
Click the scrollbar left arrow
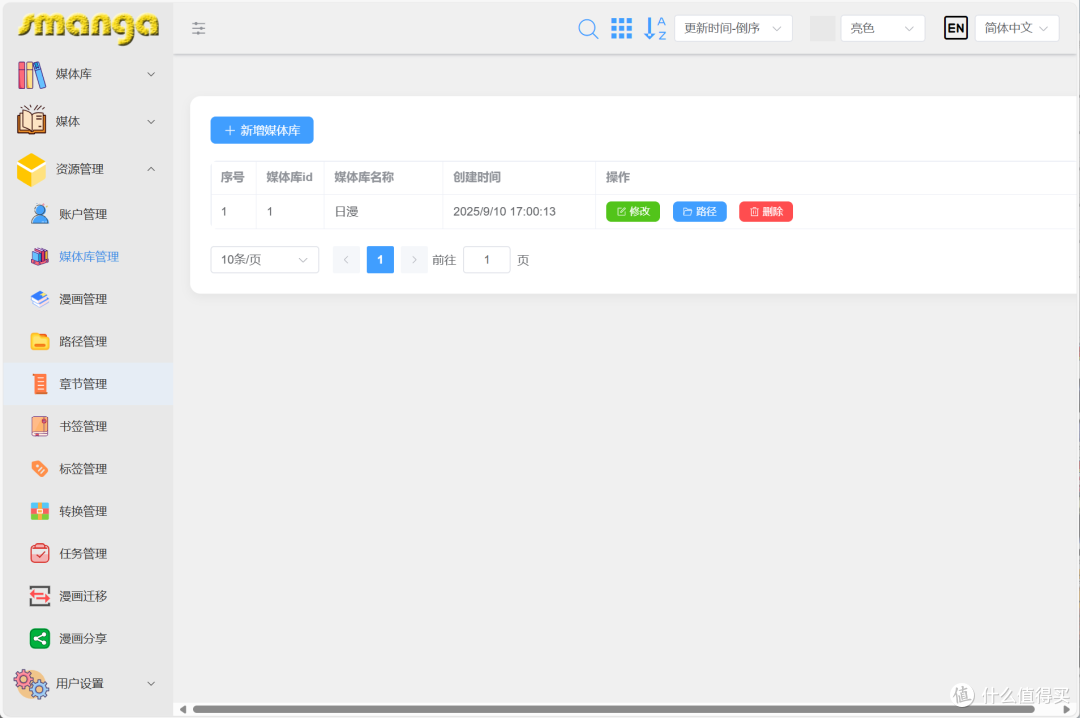click(x=183, y=709)
